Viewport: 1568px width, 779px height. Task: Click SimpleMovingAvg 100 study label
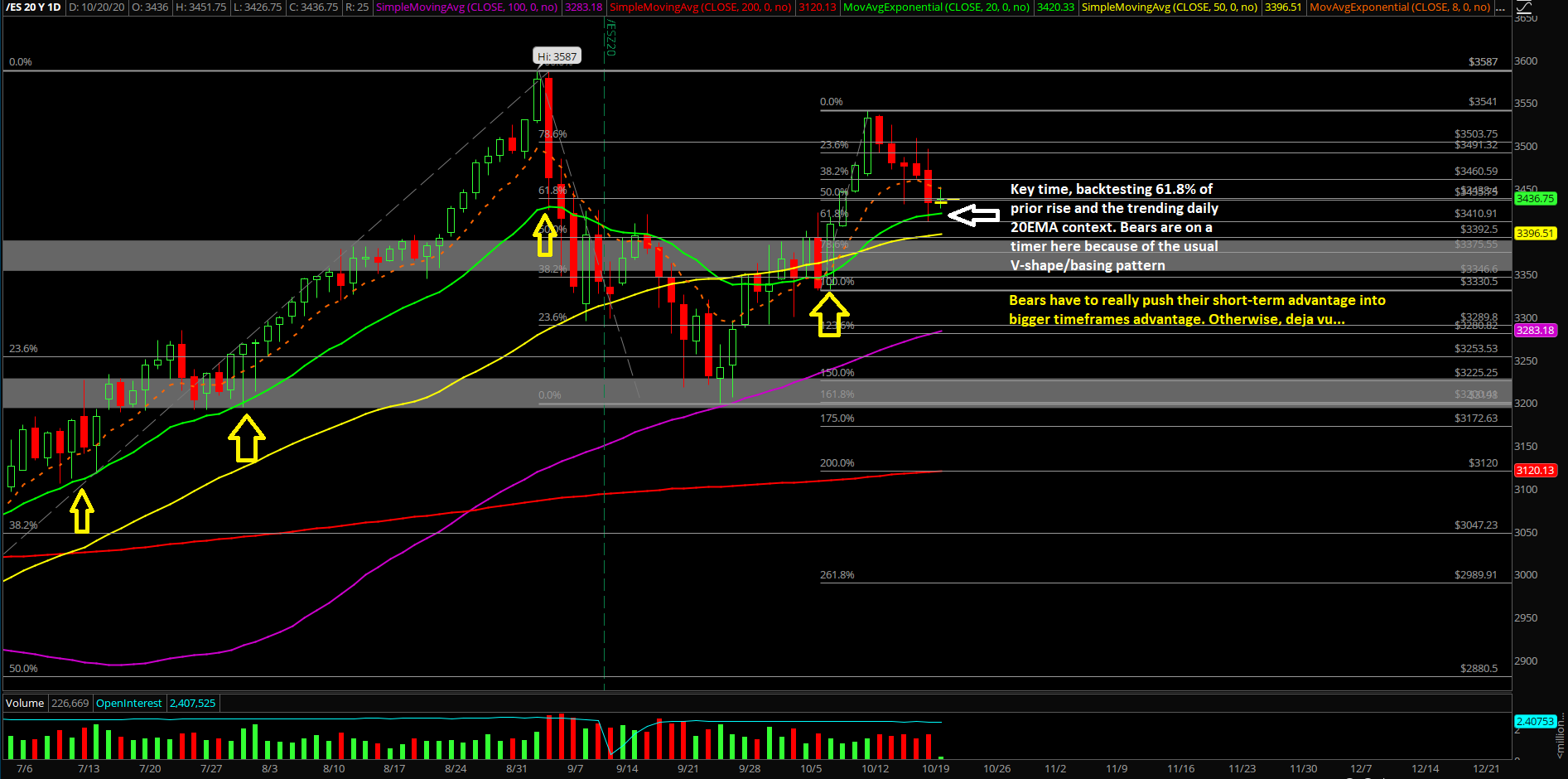point(467,7)
